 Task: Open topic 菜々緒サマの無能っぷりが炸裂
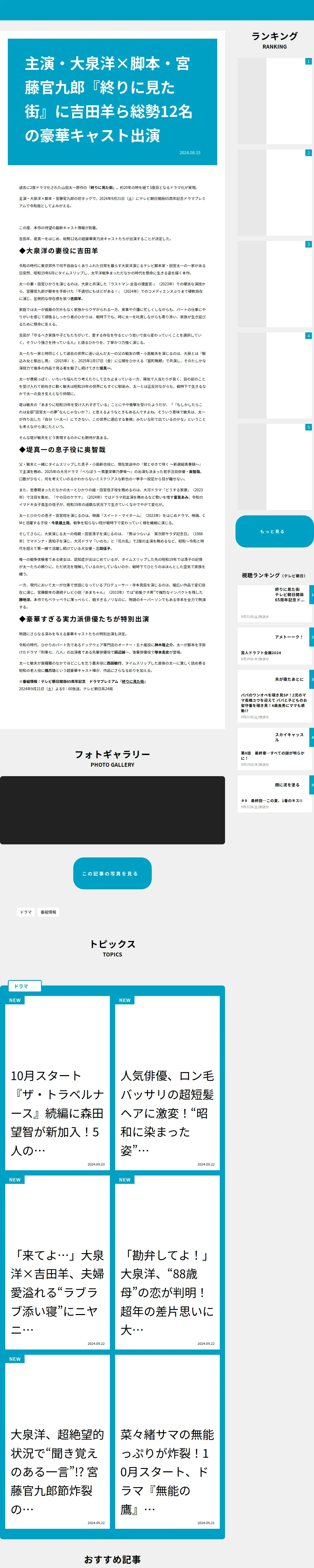pos(167,1442)
